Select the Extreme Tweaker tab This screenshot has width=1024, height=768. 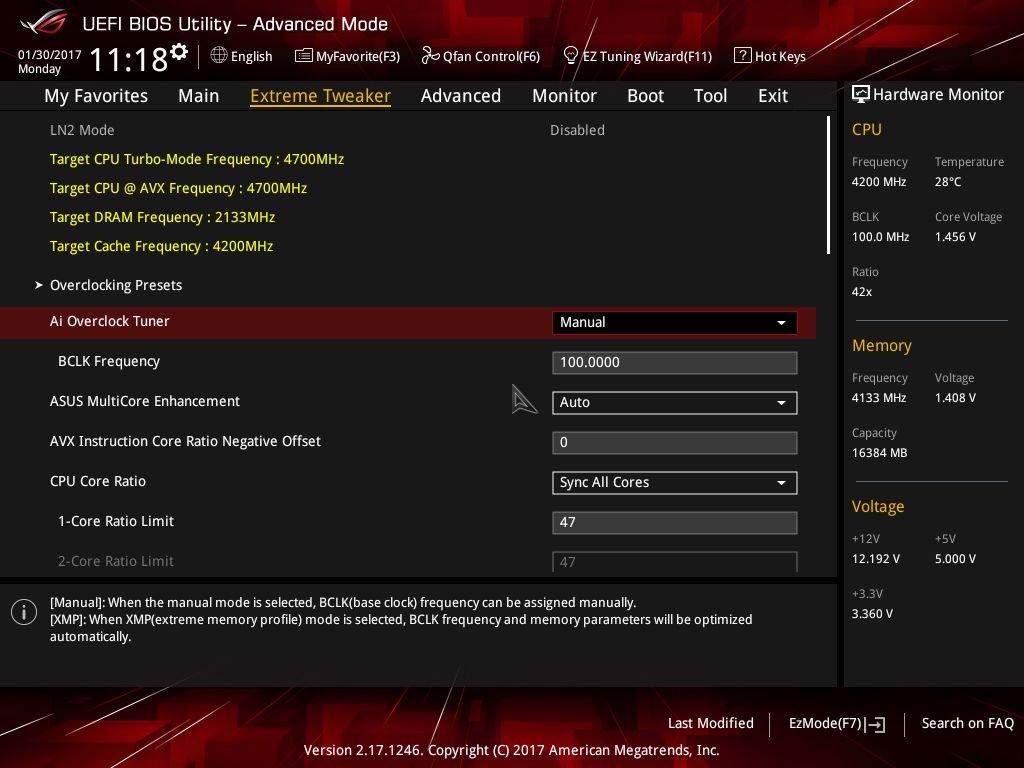(320, 96)
